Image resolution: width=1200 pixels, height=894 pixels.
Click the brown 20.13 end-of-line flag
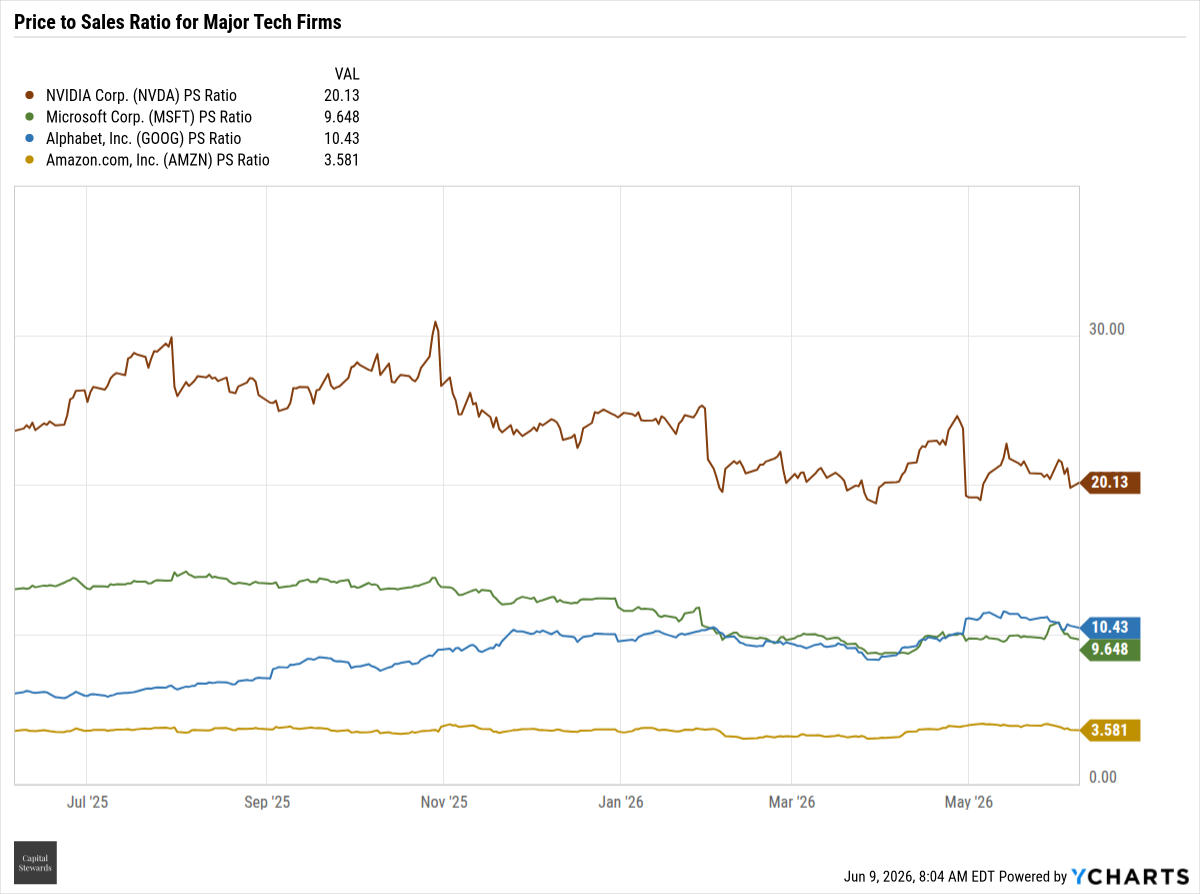point(1110,483)
